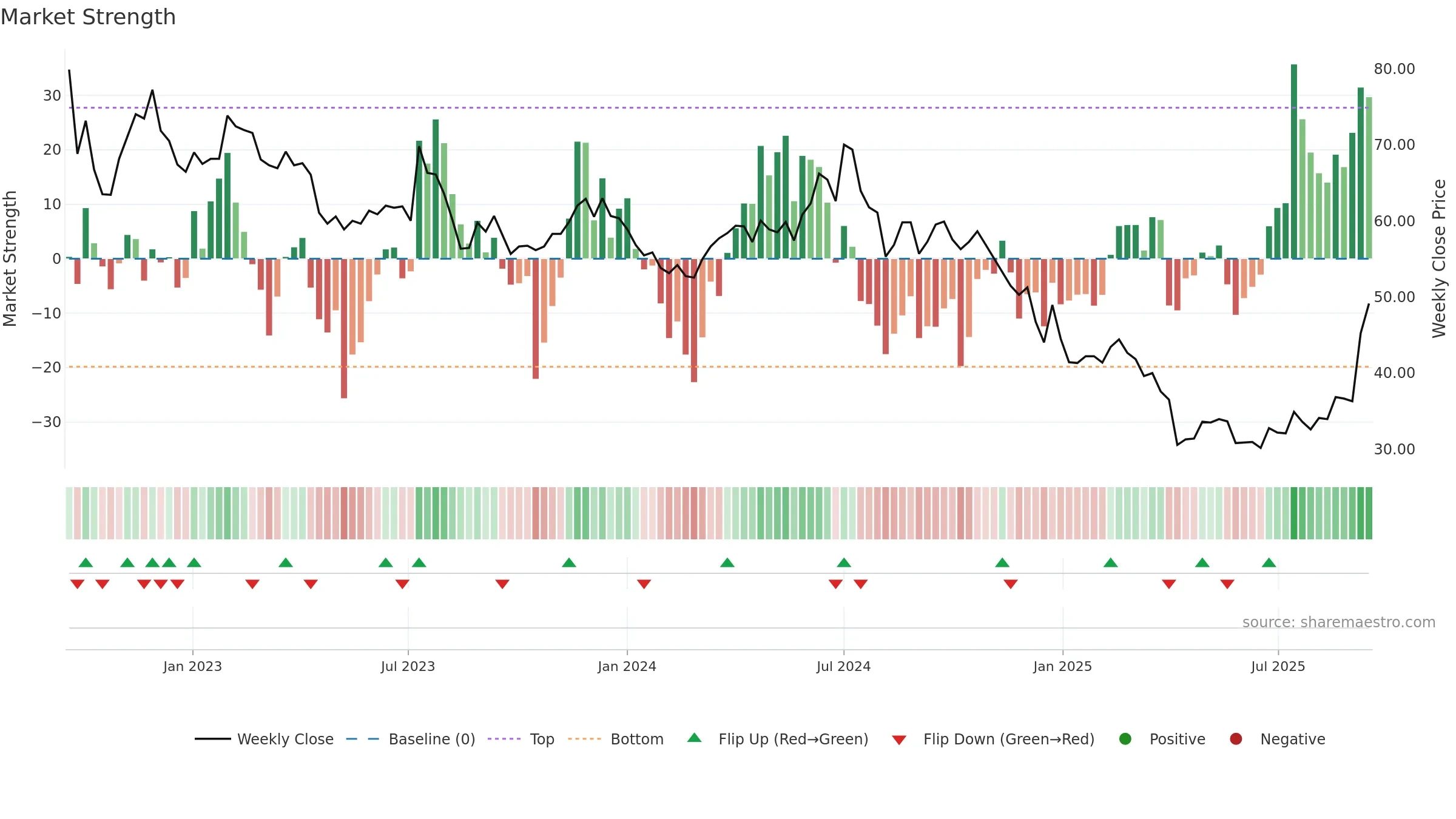
Task: Toggle the Baseline (0) legend entry
Action: (x=411, y=739)
